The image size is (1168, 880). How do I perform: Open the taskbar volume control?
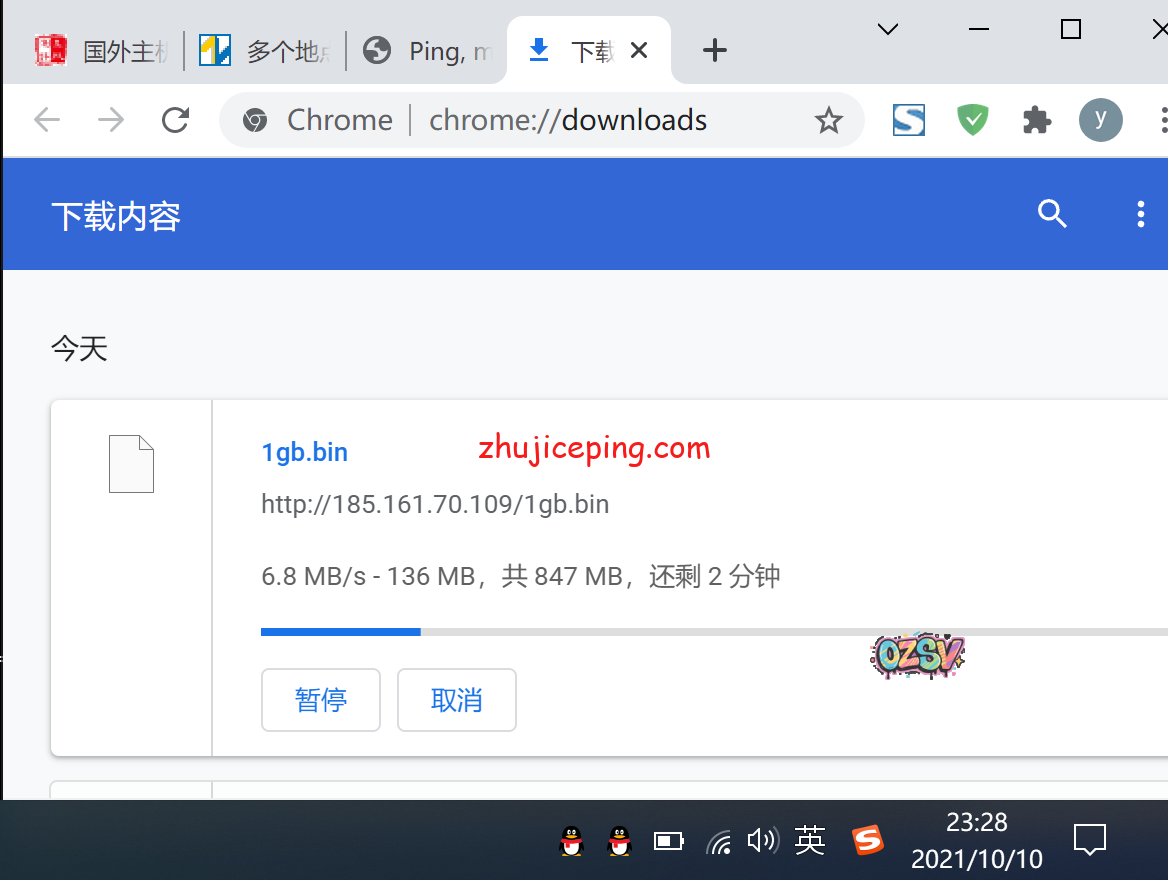(x=763, y=841)
